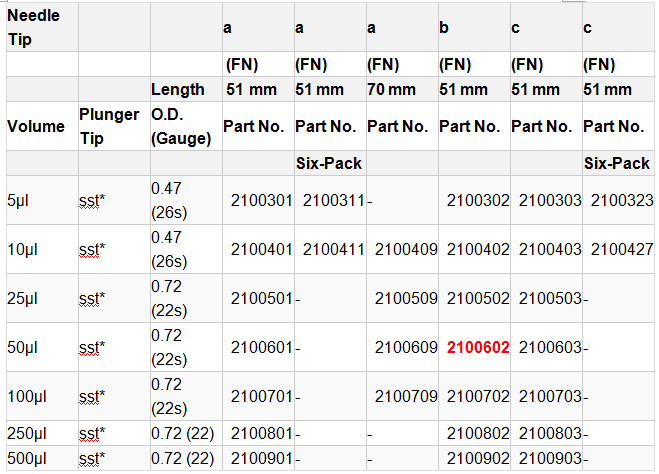The height and width of the screenshot is (474, 659).
Task: Click the Volume column header
Action: [x=35, y=127]
